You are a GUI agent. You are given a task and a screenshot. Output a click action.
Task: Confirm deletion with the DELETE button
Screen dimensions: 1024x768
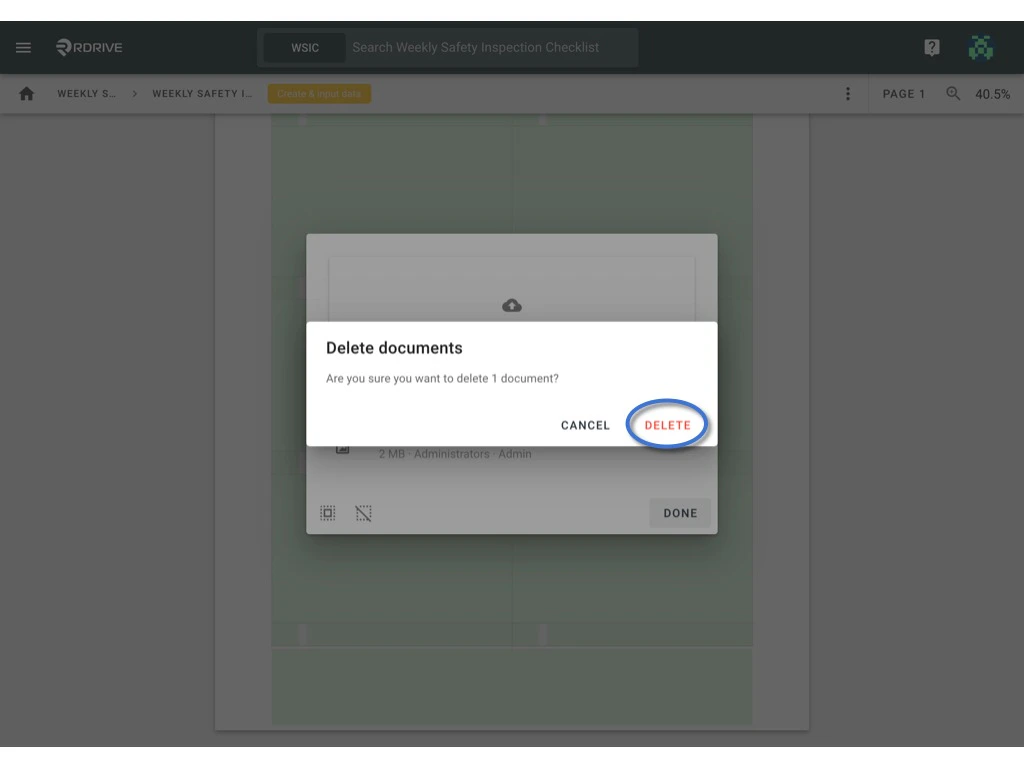click(667, 424)
